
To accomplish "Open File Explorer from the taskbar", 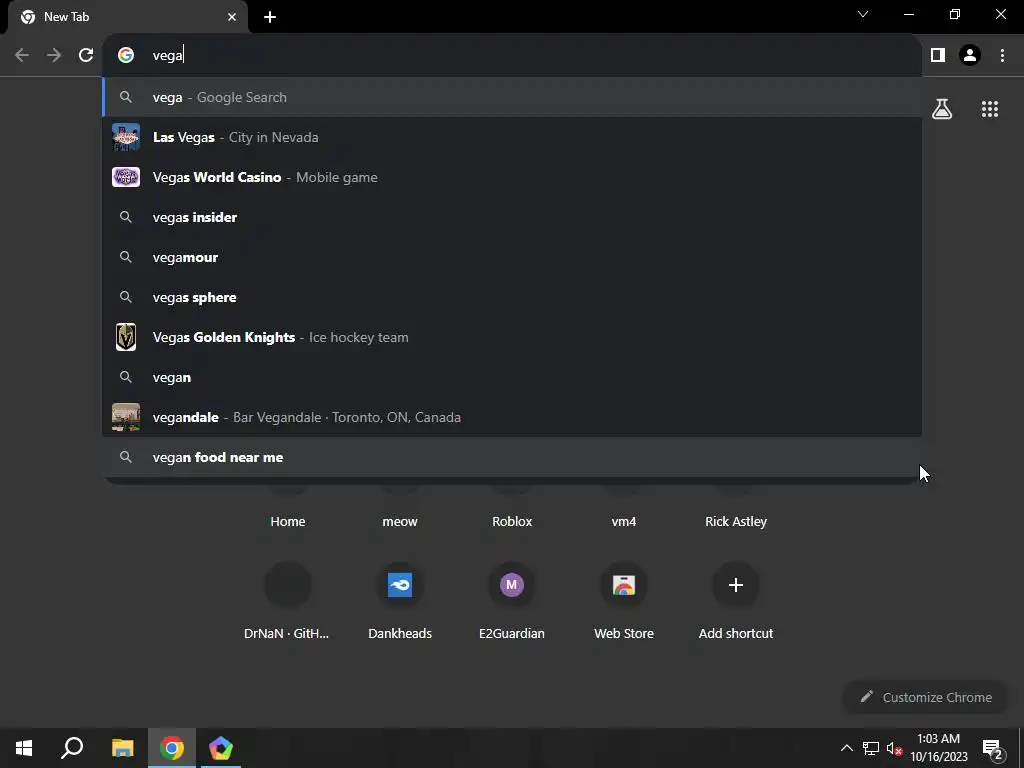I will [122, 748].
